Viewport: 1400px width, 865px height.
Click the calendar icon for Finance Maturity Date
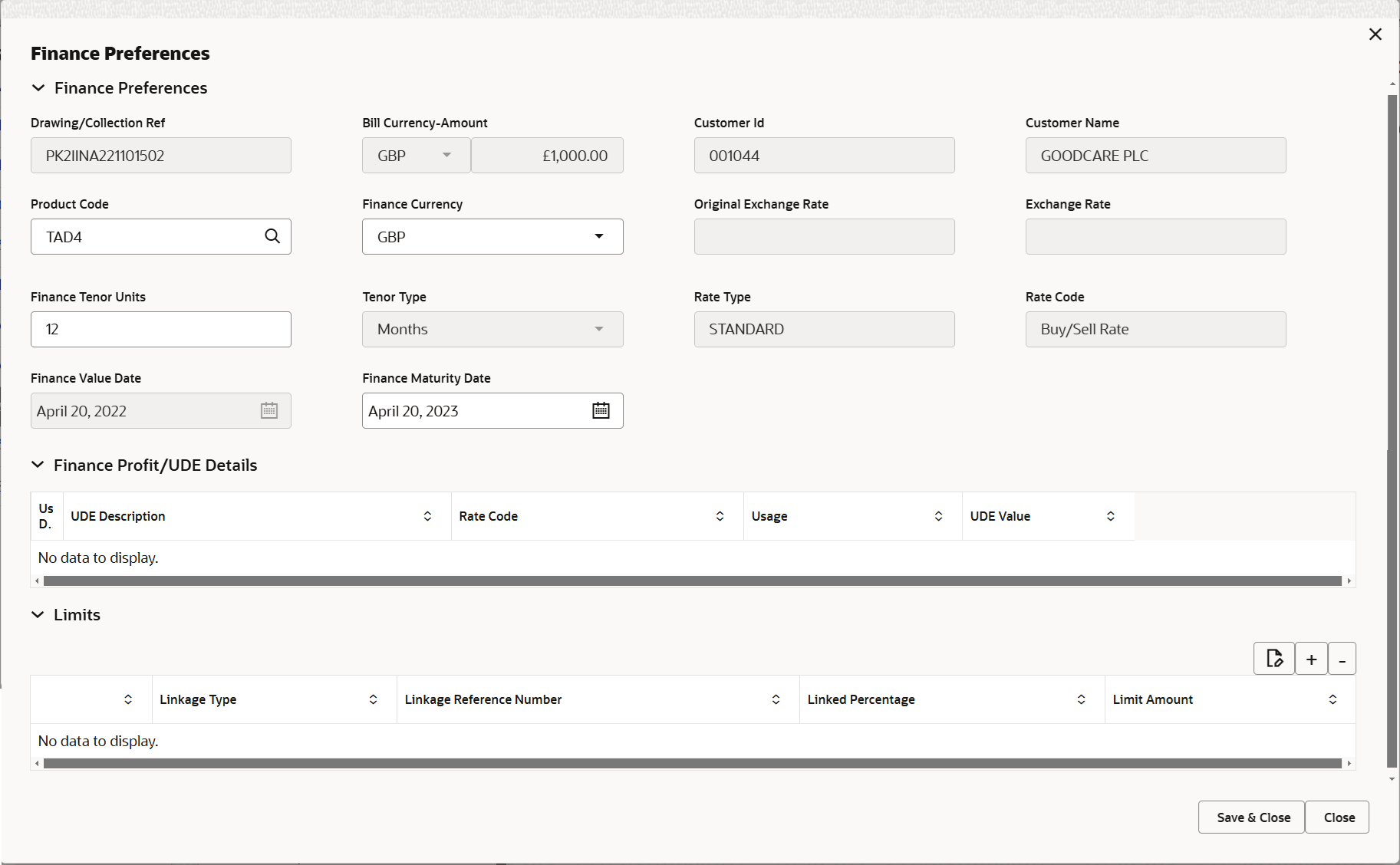pos(601,410)
